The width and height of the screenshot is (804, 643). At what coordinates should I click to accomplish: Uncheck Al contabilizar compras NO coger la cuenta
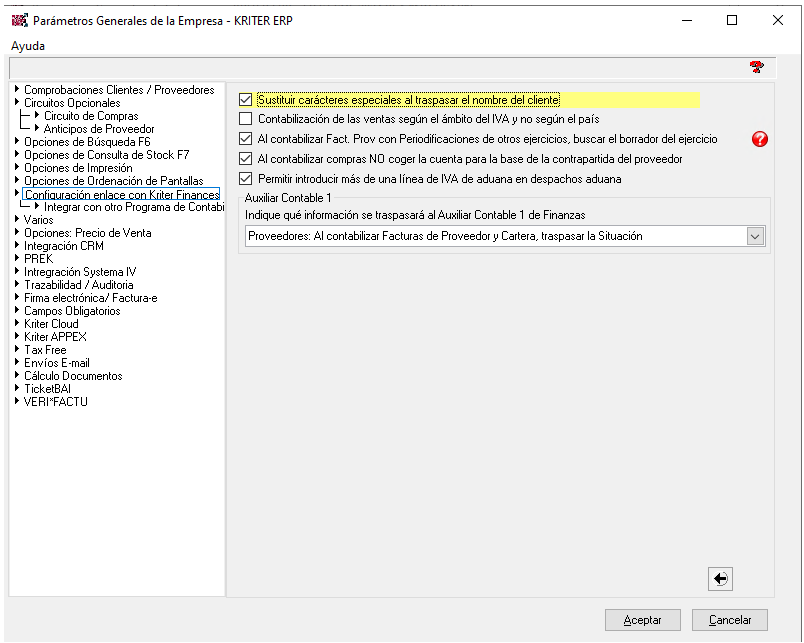tap(246, 159)
